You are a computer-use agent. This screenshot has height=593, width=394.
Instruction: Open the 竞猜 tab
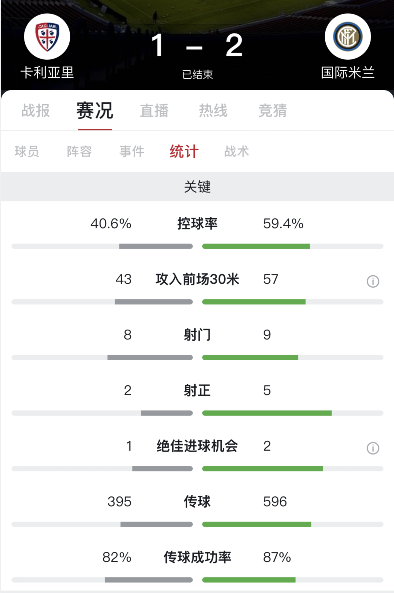pyautogui.click(x=273, y=111)
